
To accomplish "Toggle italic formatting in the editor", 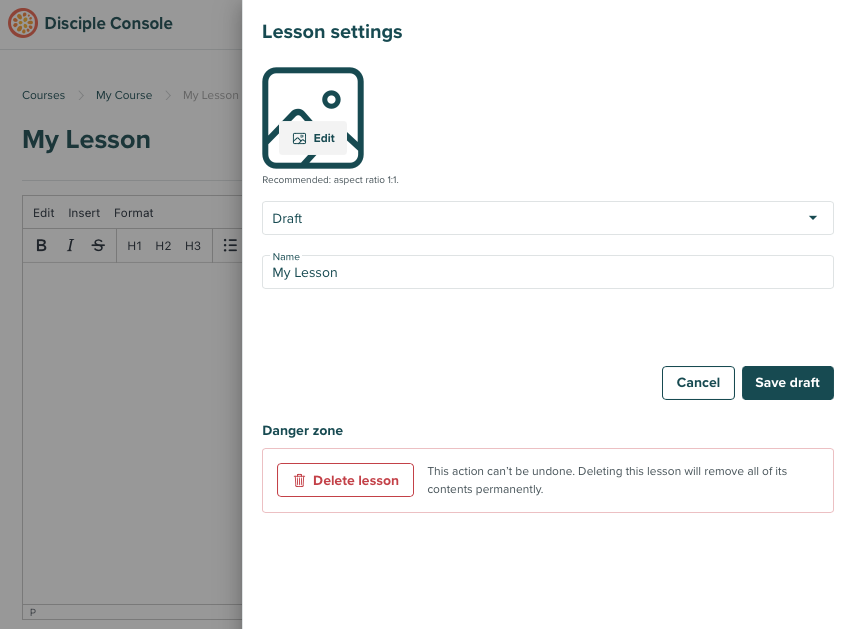I will pos(70,246).
